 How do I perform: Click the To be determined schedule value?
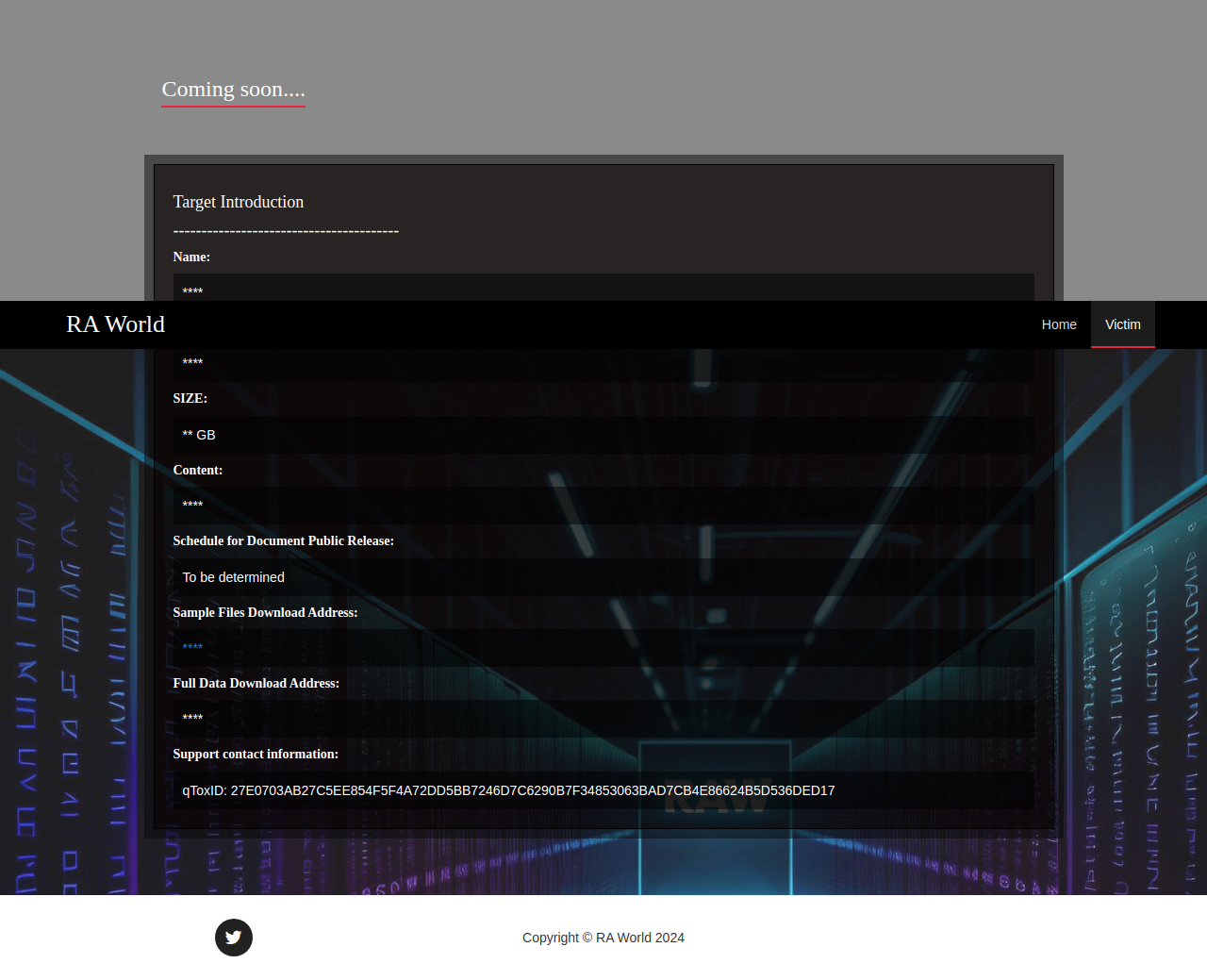pos(233,577)
